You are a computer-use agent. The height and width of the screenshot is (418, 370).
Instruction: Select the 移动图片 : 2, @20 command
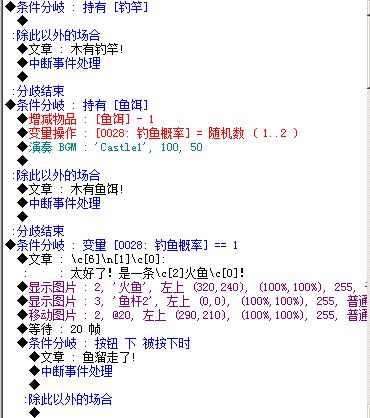(x=193, y=315)
